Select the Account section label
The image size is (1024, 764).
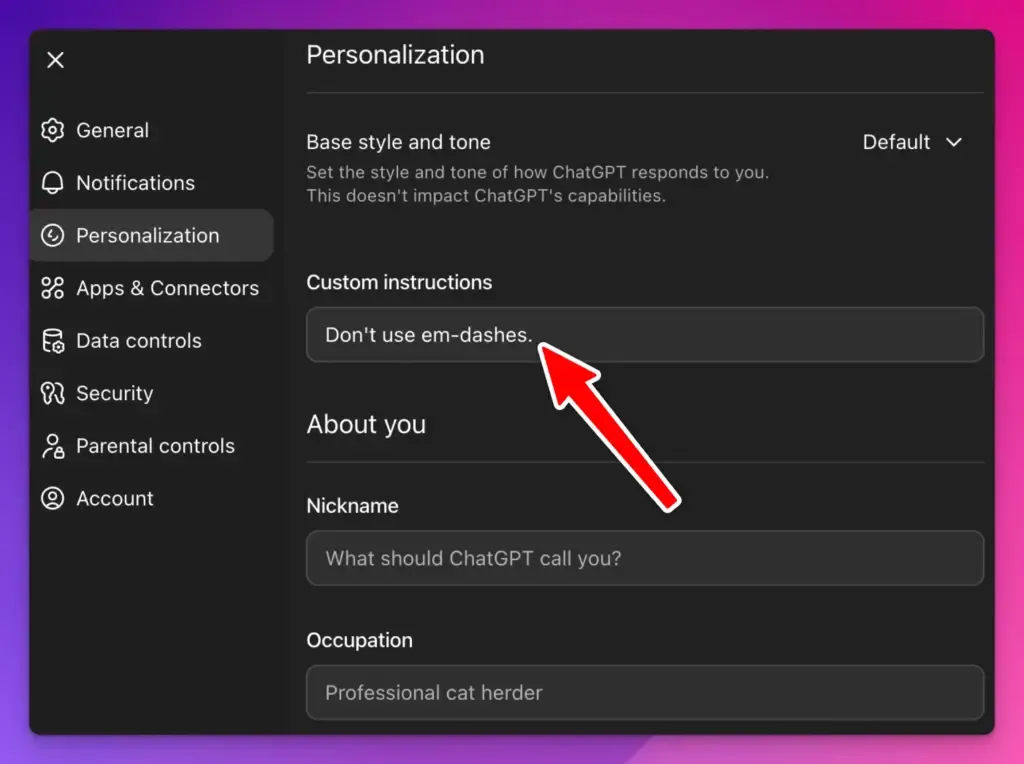coord(115,498)
